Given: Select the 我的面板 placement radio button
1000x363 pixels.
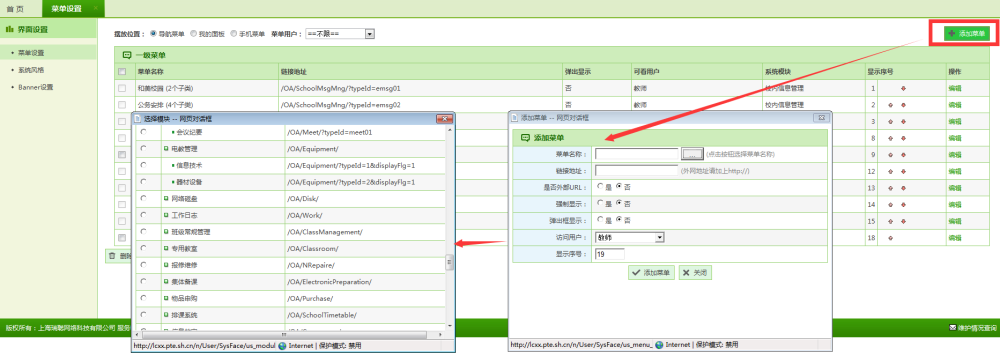Looking at the screenshot, I should pyautogui.click(x=193, y=33).
